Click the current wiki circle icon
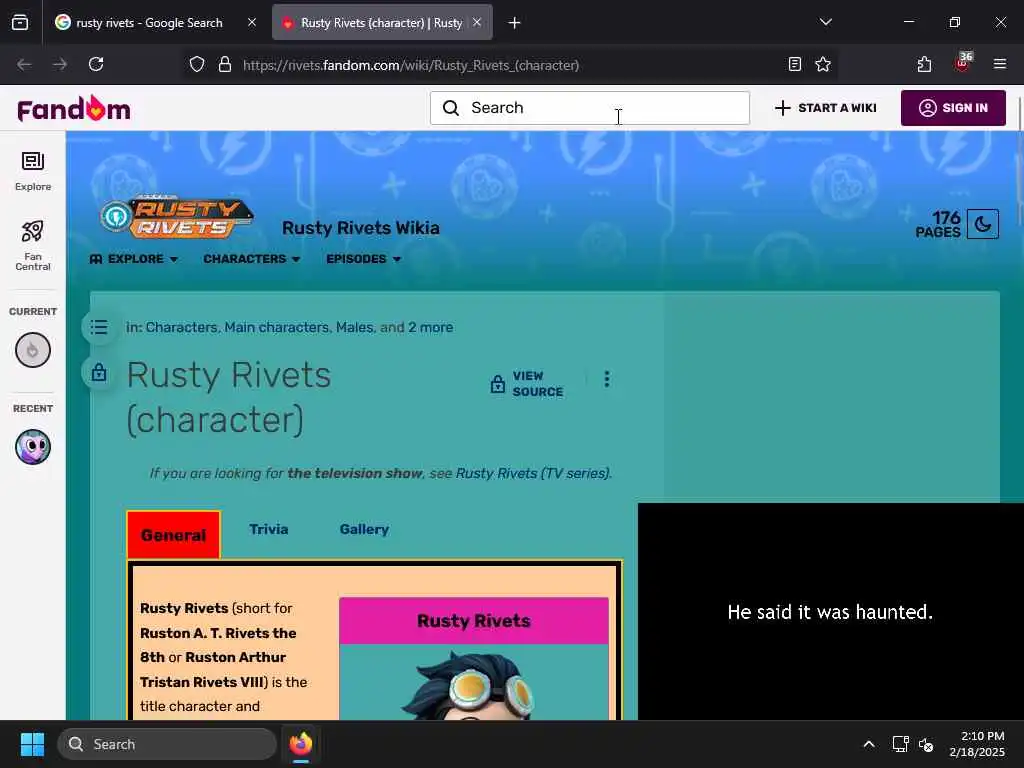 tap(33, 350)
